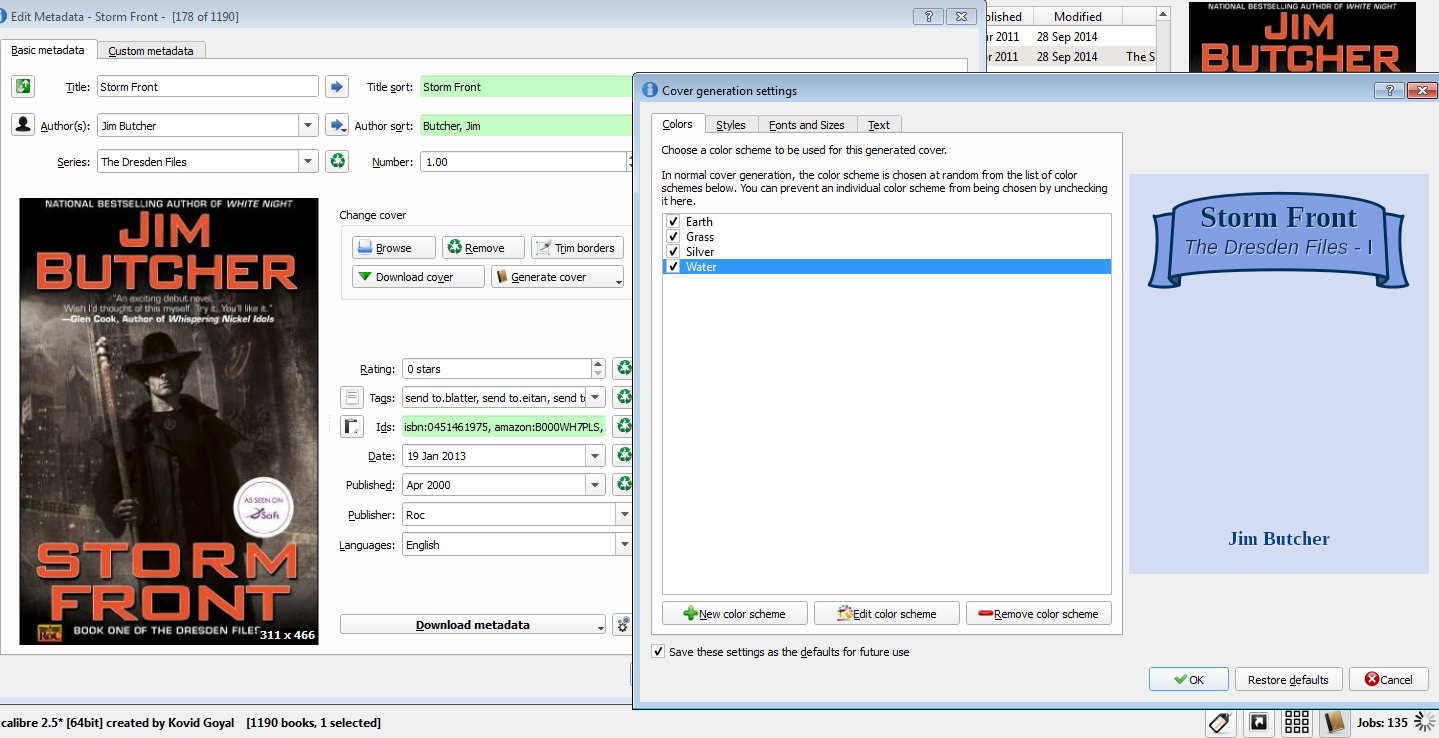Uncheck the Earth color scheme
This screenshot has width=1439, height=738.
coord(674,222)
